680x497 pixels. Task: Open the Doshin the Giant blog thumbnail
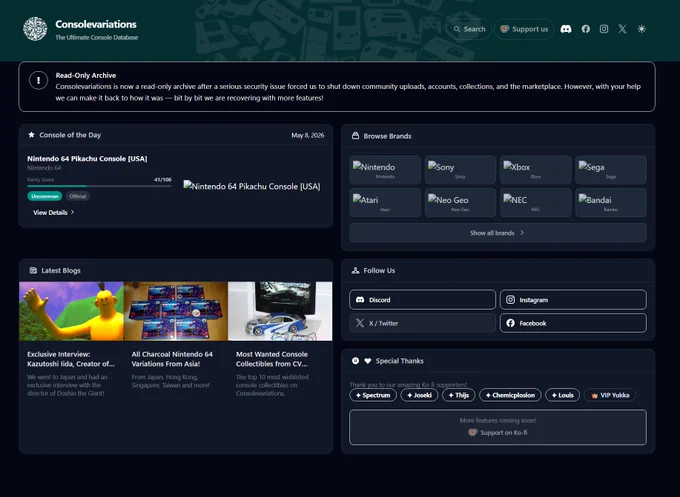[x=72, y=311]
